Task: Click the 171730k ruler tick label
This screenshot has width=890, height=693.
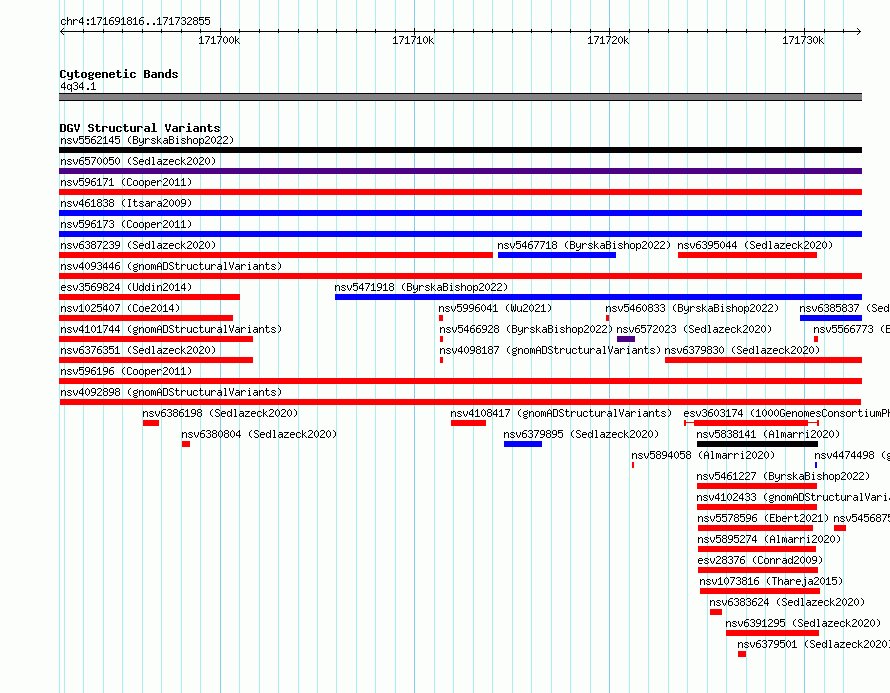Action: (803, 40)
